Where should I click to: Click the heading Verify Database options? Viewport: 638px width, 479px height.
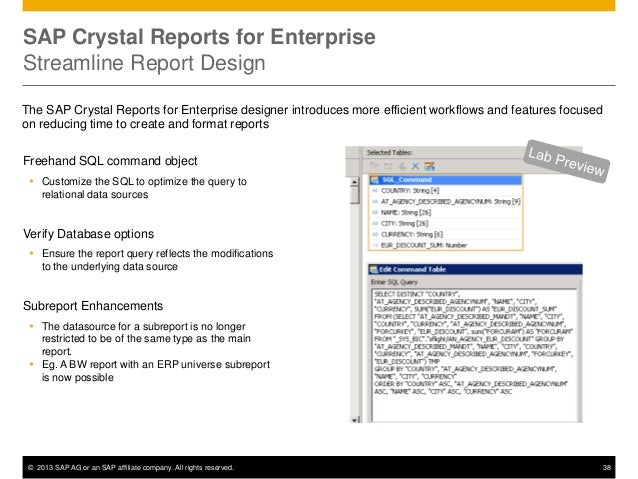coord(88,234)
